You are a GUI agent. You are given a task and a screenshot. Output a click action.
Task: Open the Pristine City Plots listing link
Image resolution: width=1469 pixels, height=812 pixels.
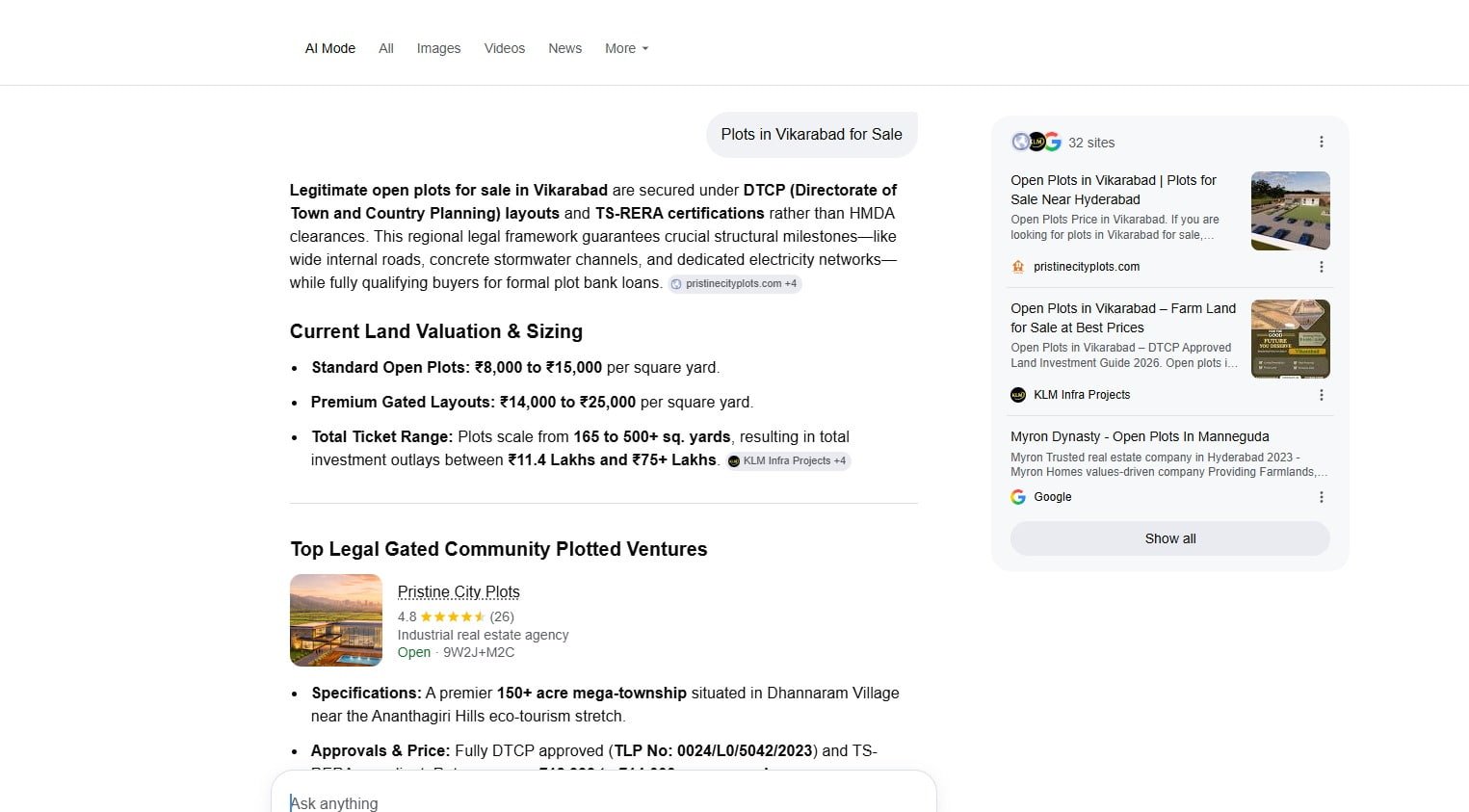(x=459, y=591)
